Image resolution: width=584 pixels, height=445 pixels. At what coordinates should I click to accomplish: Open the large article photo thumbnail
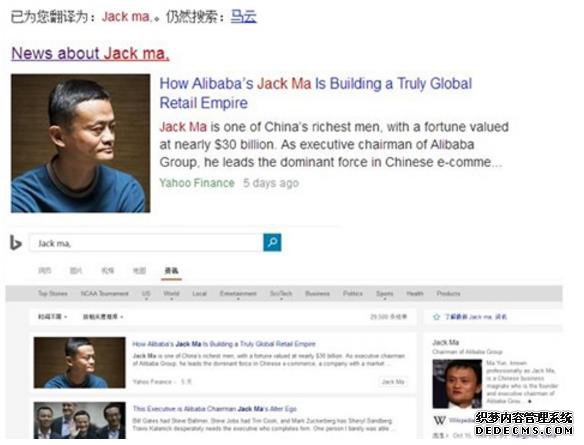click(80, 143)
